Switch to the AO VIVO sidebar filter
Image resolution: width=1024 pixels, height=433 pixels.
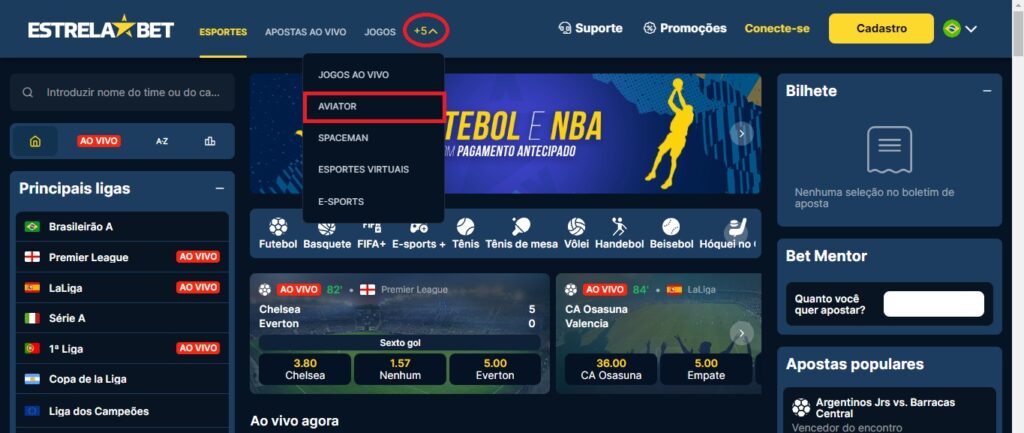[99, 141]
